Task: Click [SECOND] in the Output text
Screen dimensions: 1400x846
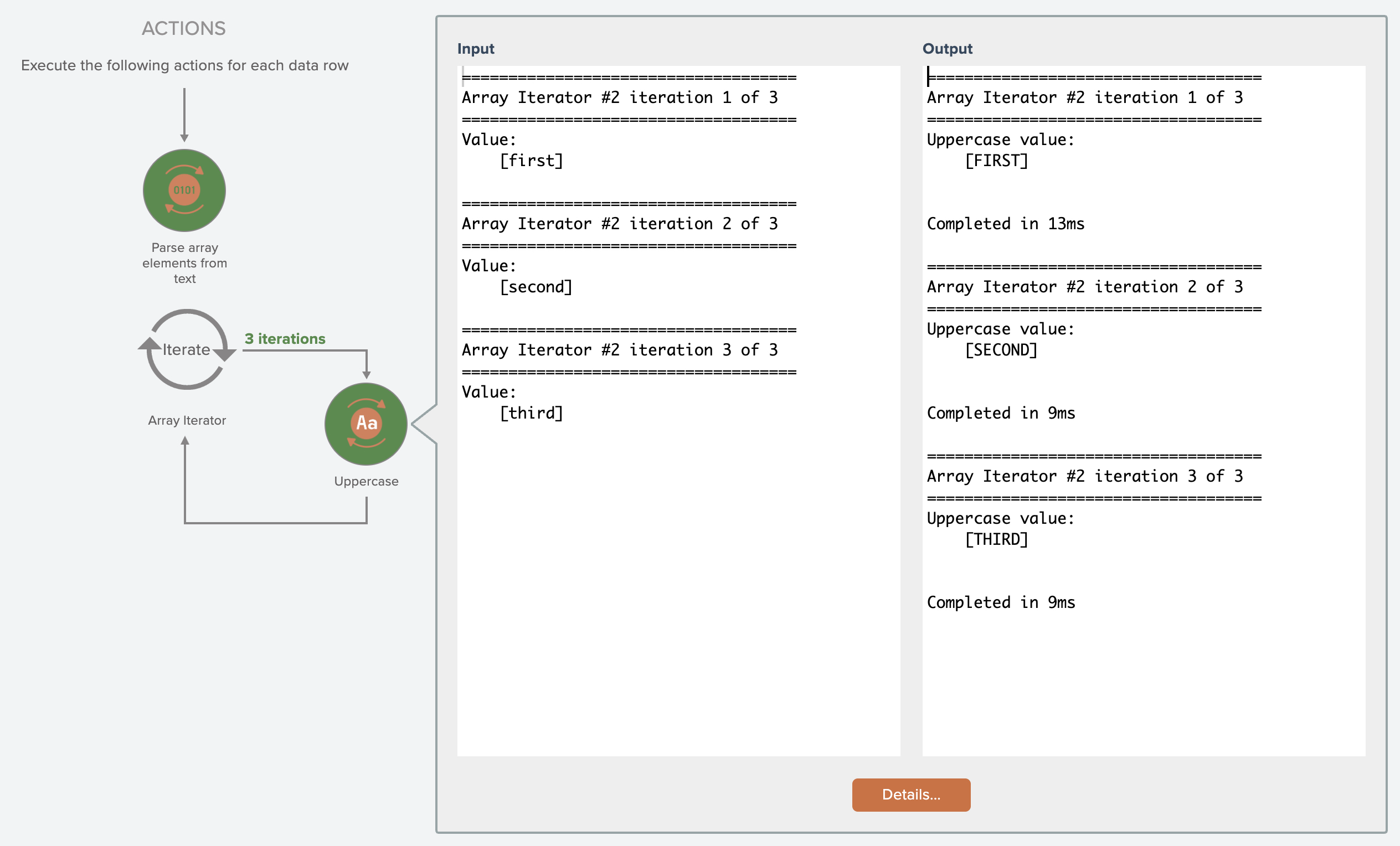Action: click(x=1001, y=350)
